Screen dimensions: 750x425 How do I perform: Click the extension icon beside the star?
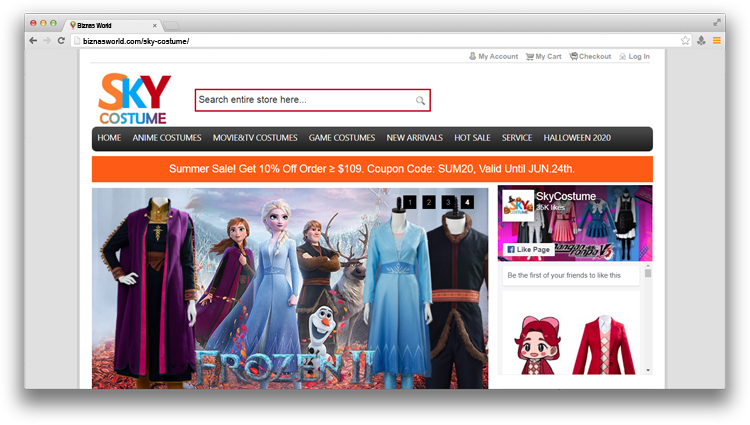coord(701,41)
